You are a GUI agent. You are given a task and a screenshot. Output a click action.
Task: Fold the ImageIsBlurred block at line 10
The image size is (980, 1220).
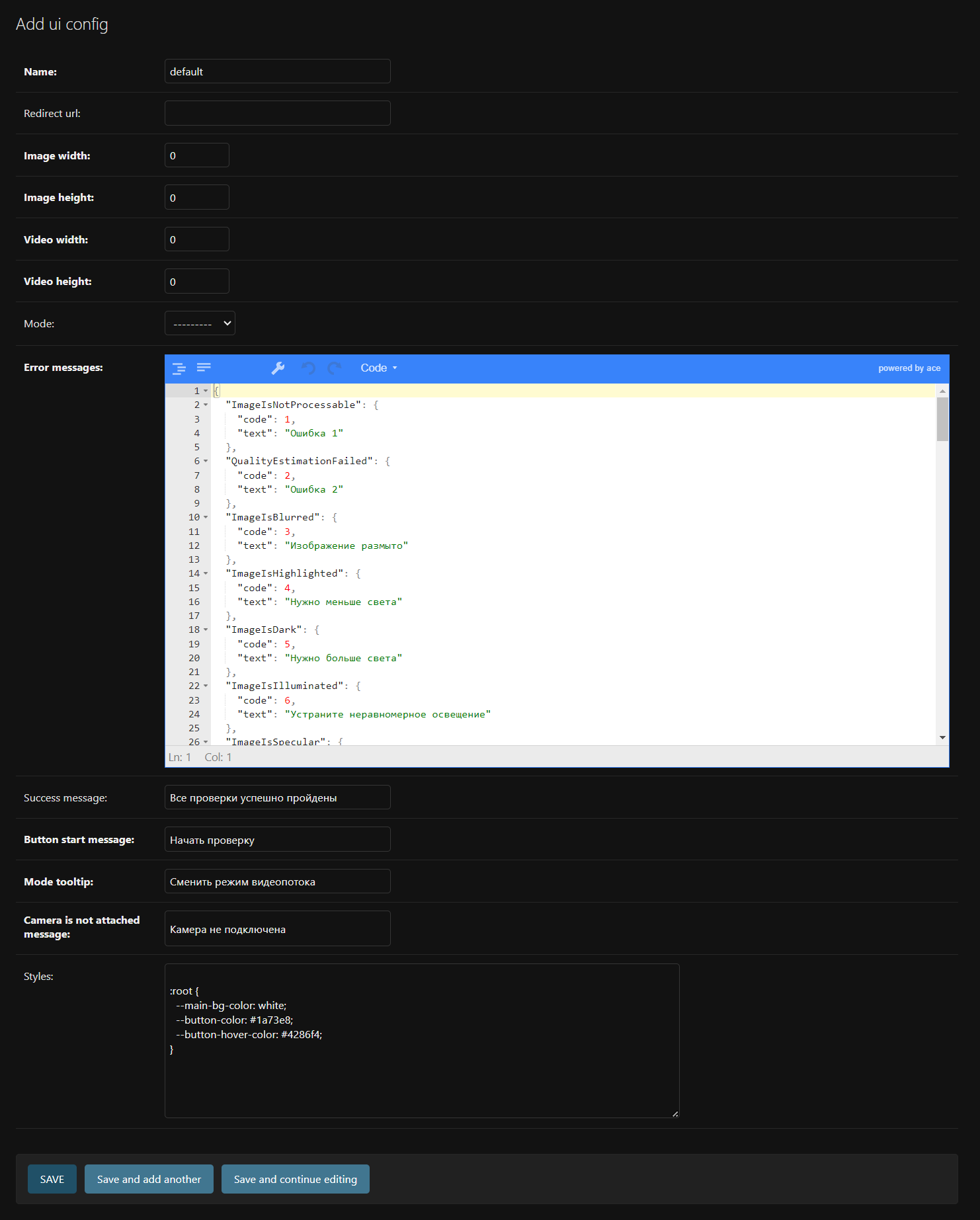[x=206, y=517]
